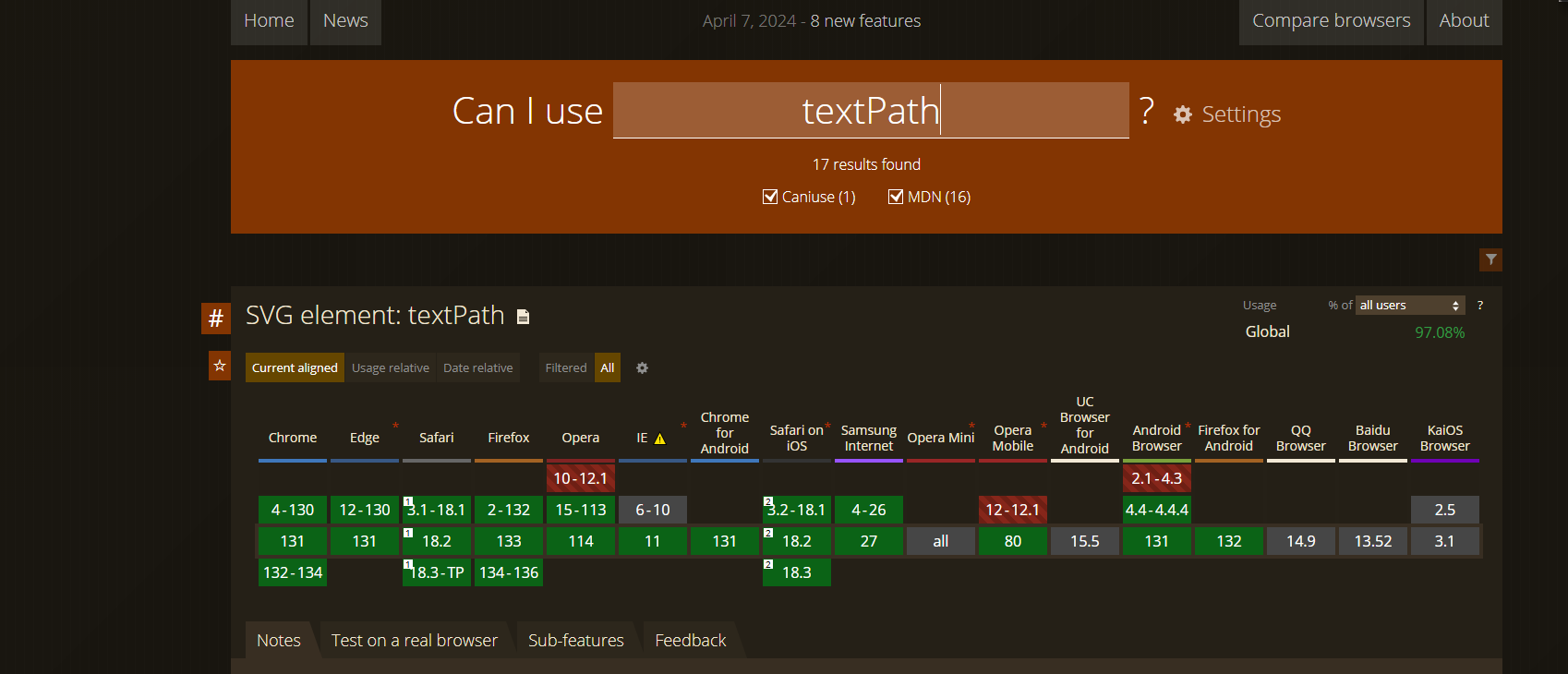Screen dimensions: 1568x674
Task: Click the Chrome column header
Action: point(293,438)
